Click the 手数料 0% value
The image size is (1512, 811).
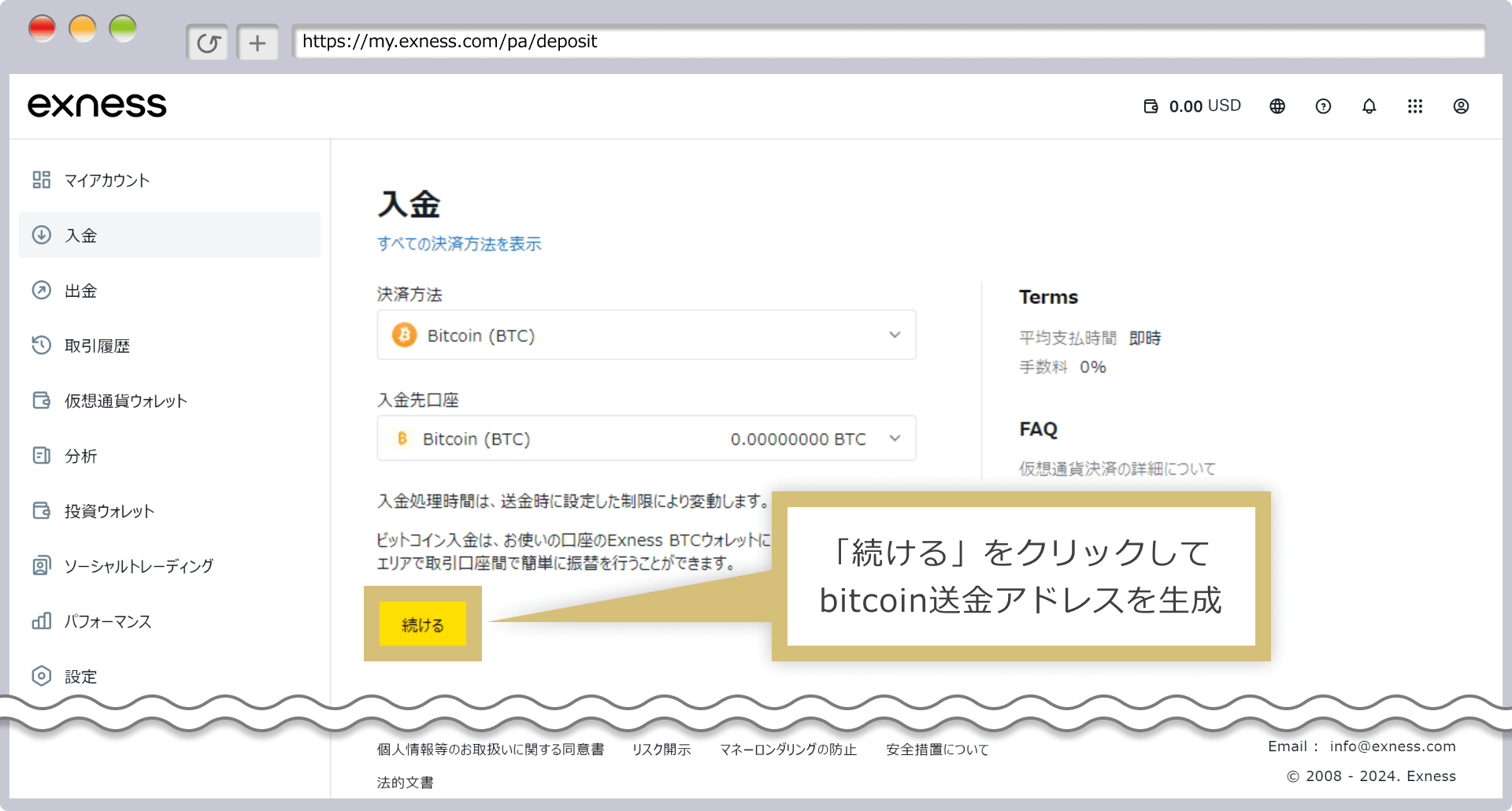tap(1092, 367)
